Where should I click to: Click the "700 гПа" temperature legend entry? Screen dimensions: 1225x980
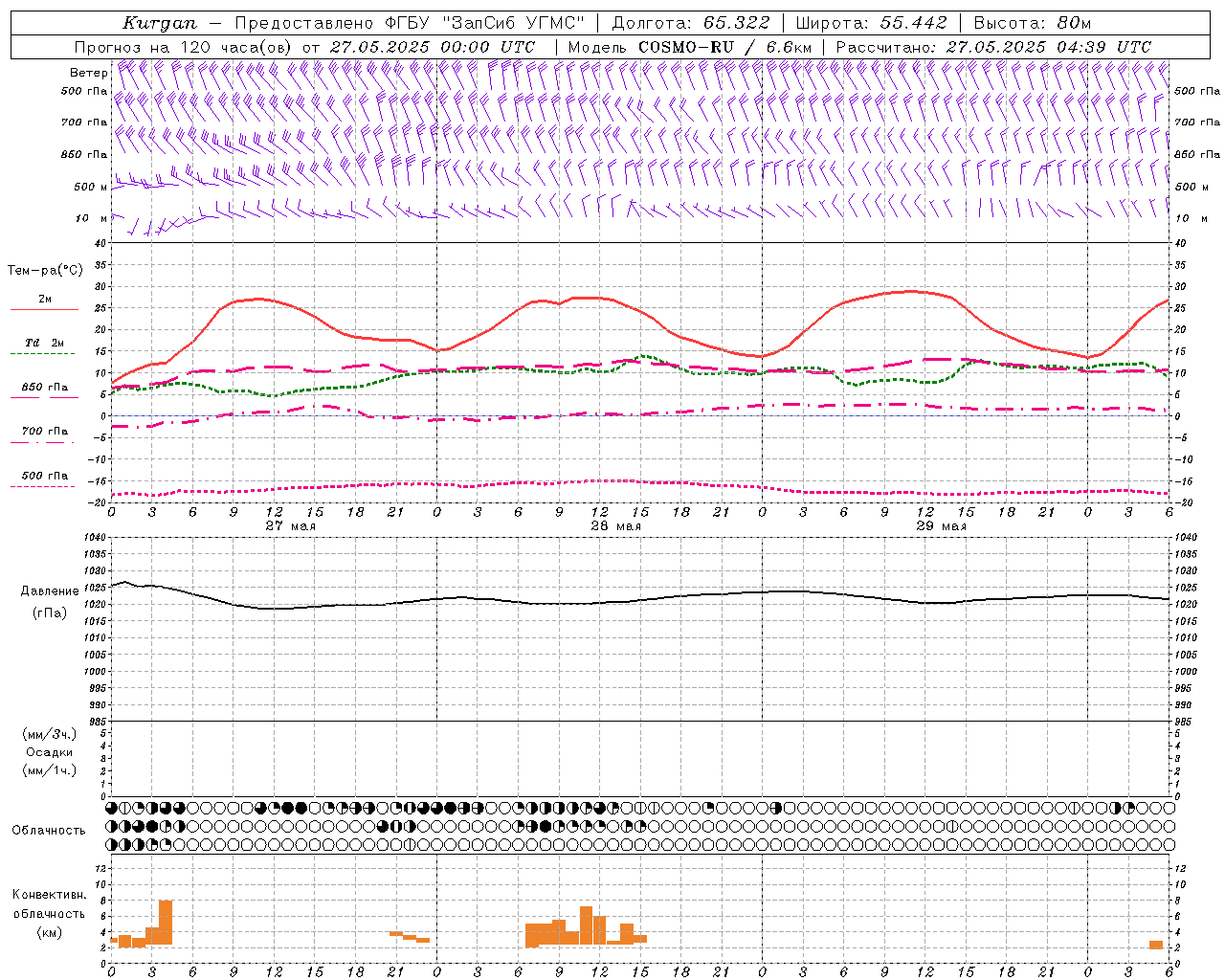[x=45, y=431]
